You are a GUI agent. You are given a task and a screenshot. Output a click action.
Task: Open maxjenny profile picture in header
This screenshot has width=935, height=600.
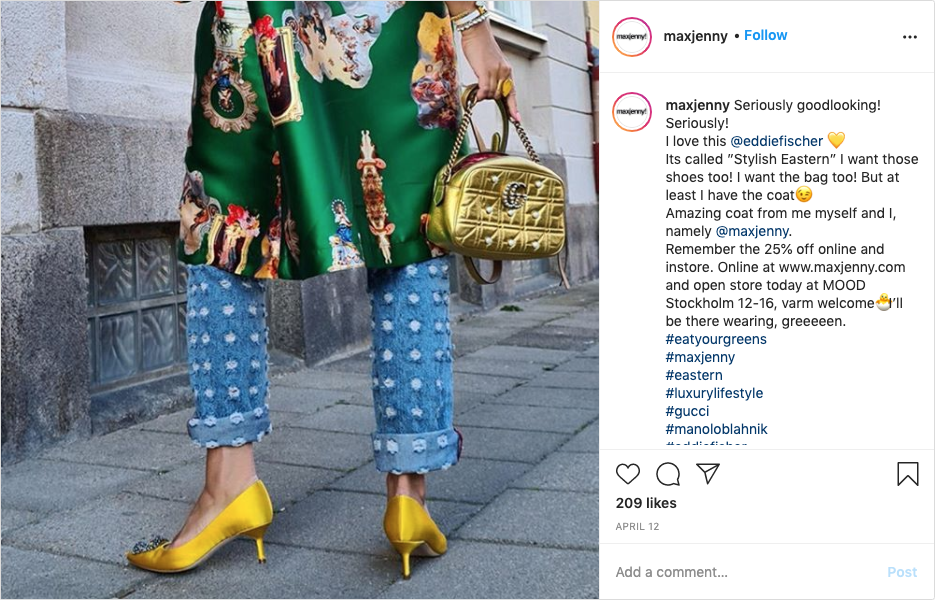coord(631,37)
